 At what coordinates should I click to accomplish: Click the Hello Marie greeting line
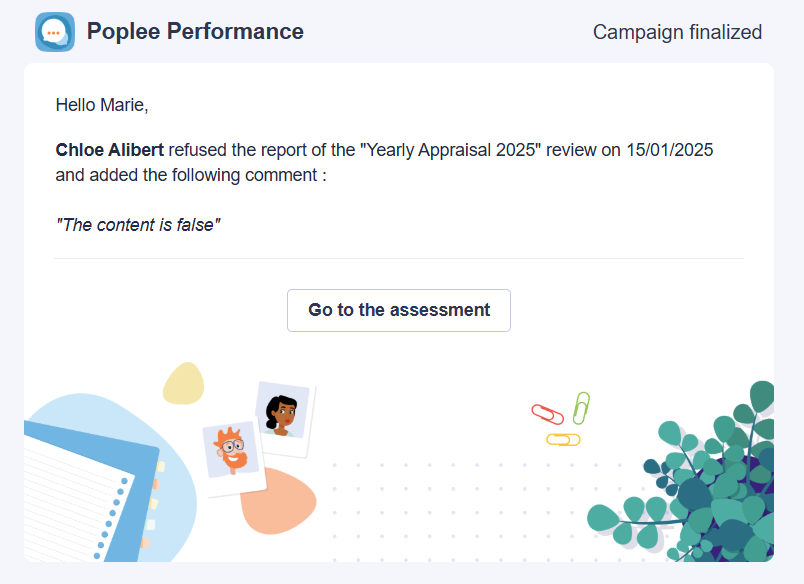(x=102, y=105)
